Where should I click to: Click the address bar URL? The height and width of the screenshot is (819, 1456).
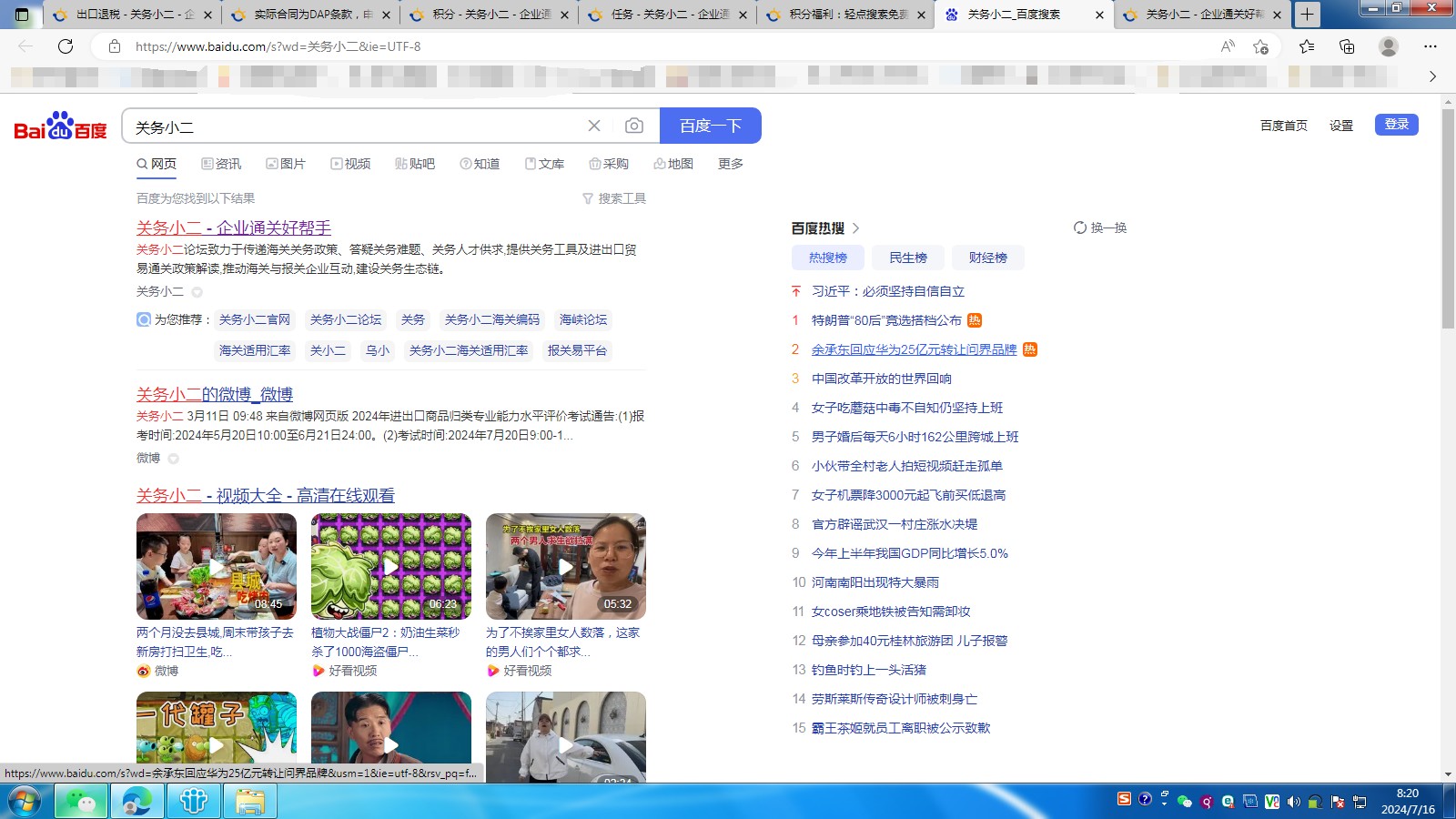[x=278, y=46]
